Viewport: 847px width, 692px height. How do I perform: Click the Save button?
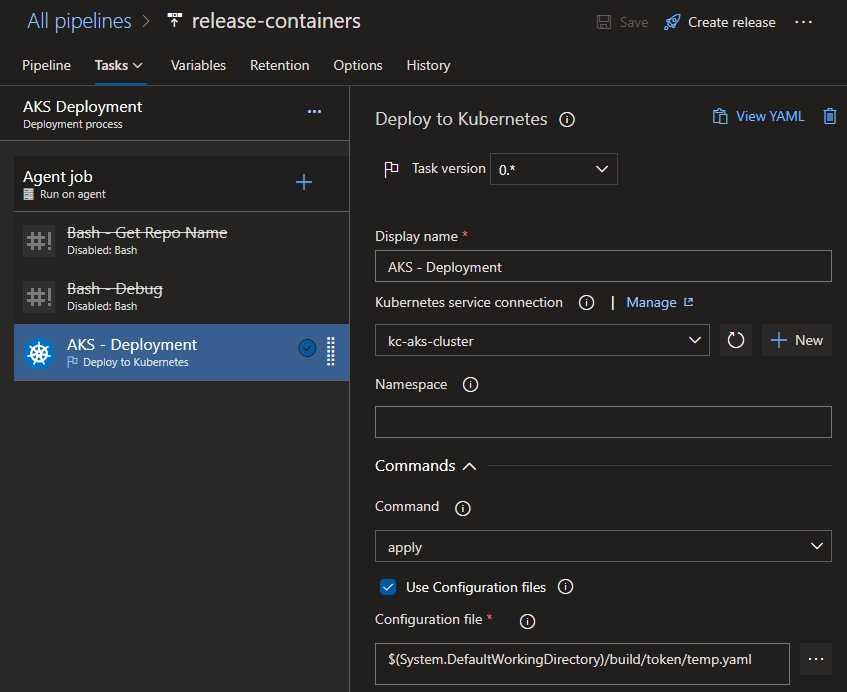[x=622, y=22]
